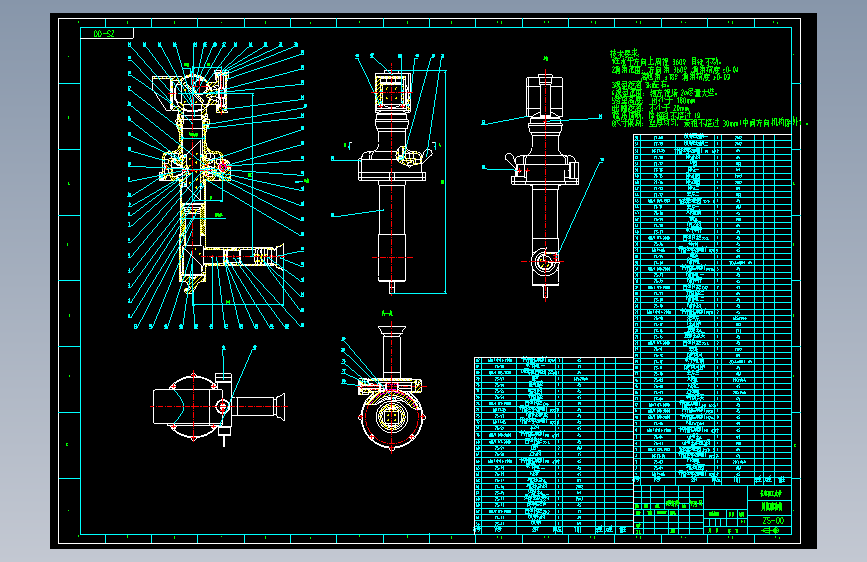Viewport: 867px width, 562px height.
Task: Click the projection symbol icon in title block
Action: (770, 530)
